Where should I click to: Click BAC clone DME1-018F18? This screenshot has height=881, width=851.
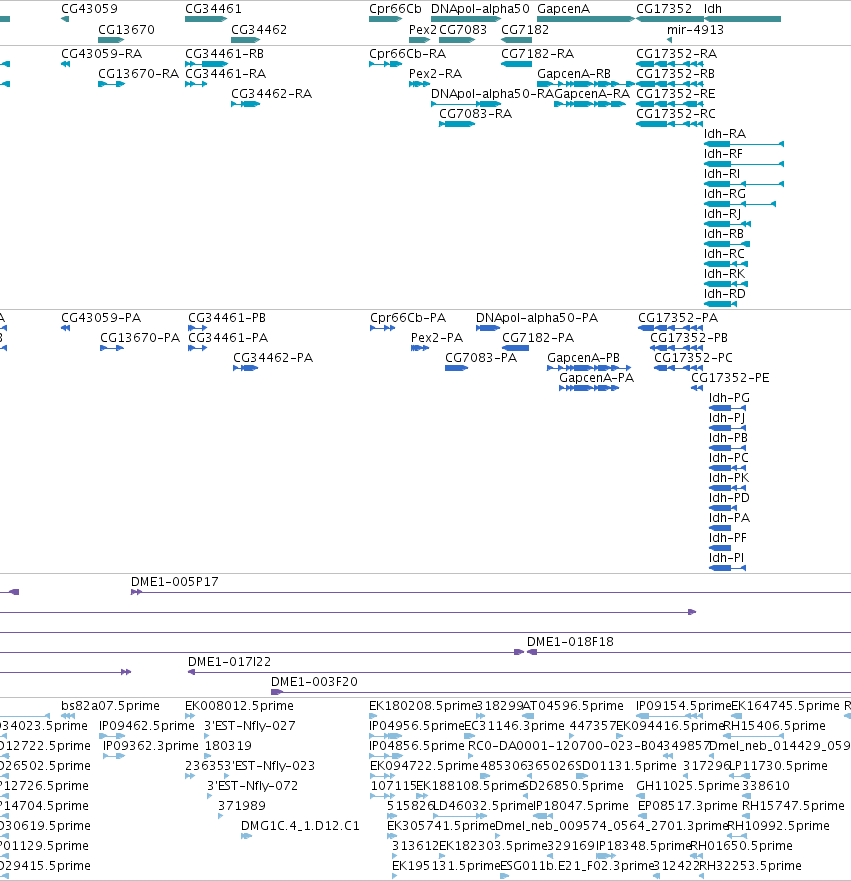click(x=570, y=642)
